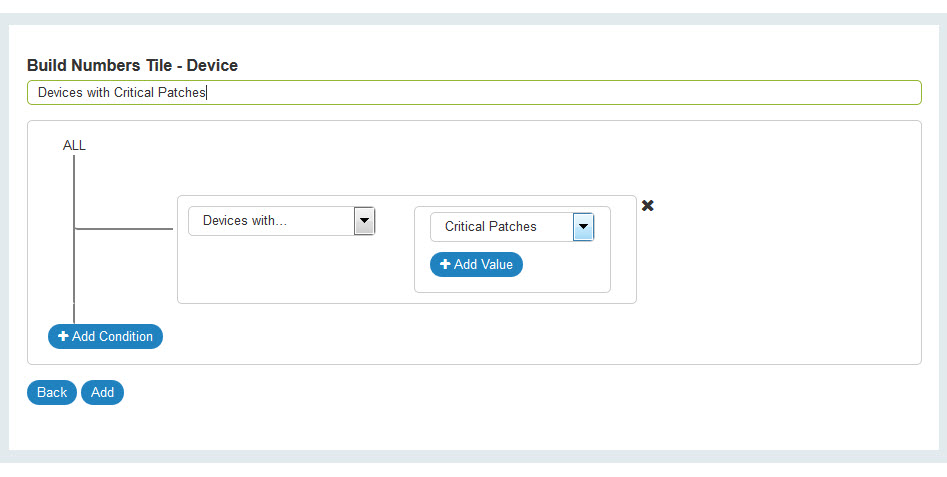Expand the Critical Patches dropdown arrow
Viewport: 947px width, 477px height.
point(583,227)
